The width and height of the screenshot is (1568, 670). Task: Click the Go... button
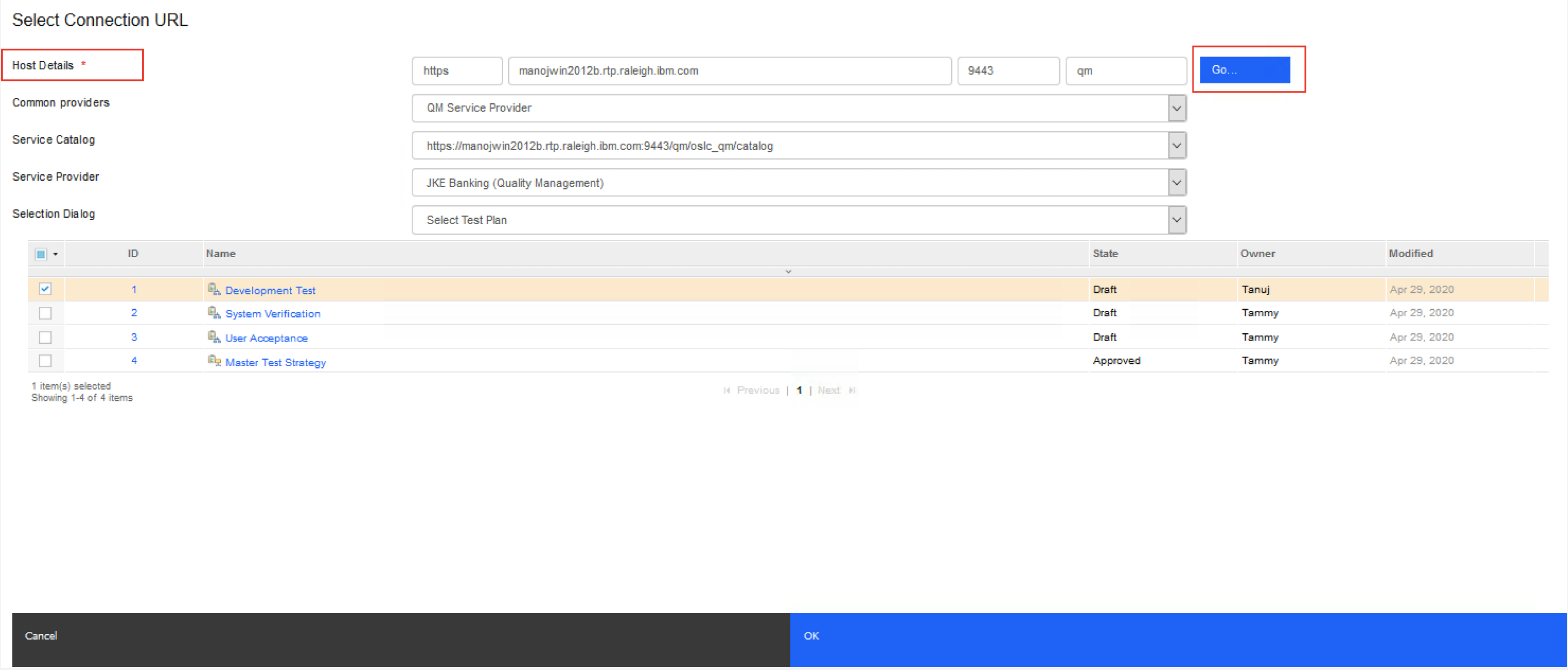pyautogui.click(x=1245, y=70)
